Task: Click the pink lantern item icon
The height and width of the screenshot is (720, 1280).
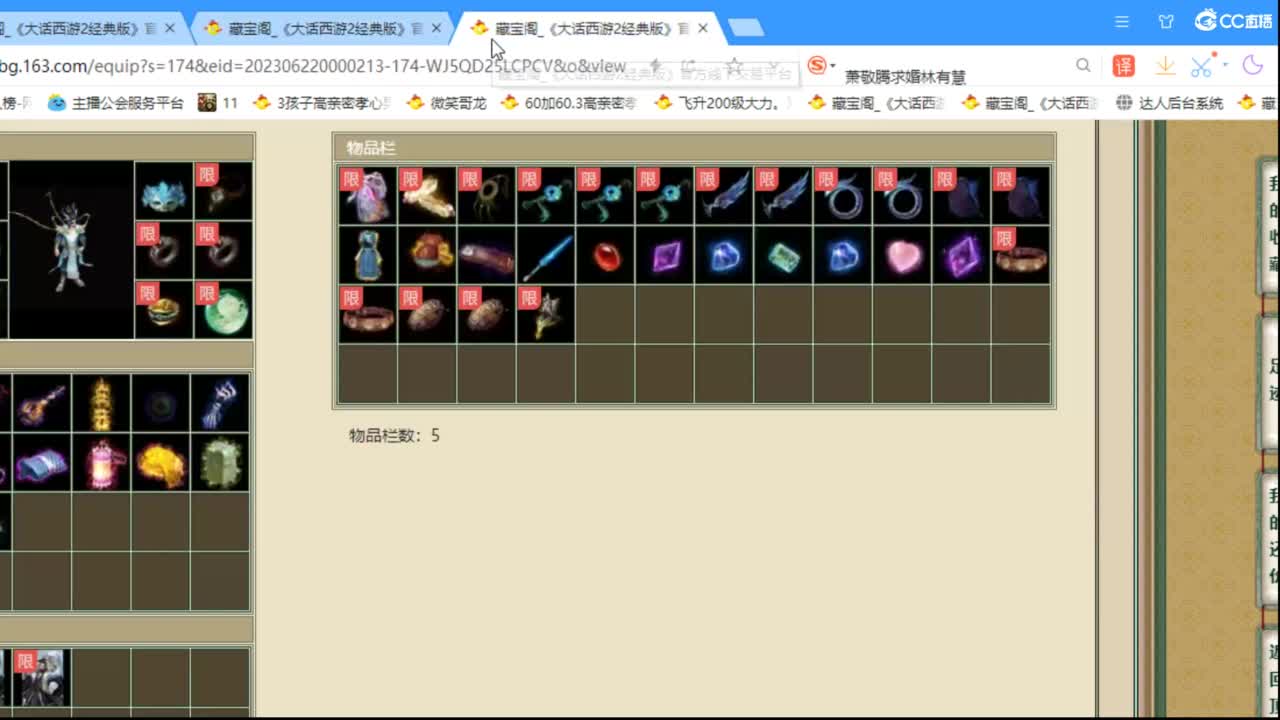Action: tap(101, 462)
